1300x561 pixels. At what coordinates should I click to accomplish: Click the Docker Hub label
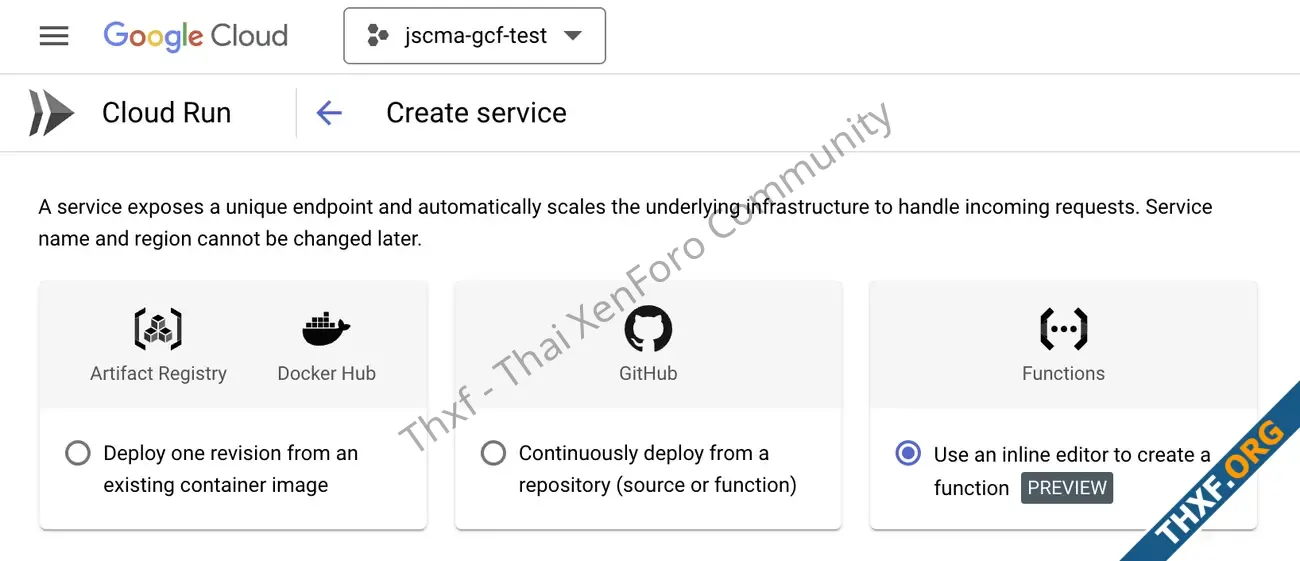[326, 373]
